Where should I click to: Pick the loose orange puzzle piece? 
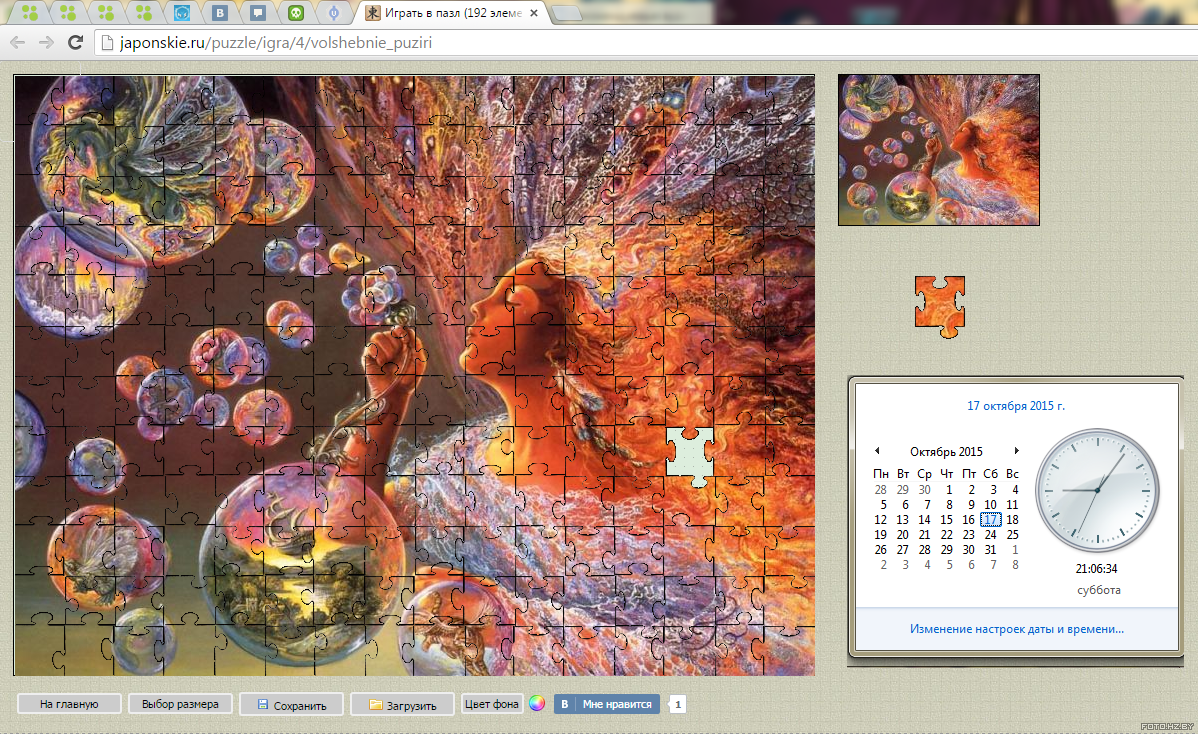click(x=940, y=306)
